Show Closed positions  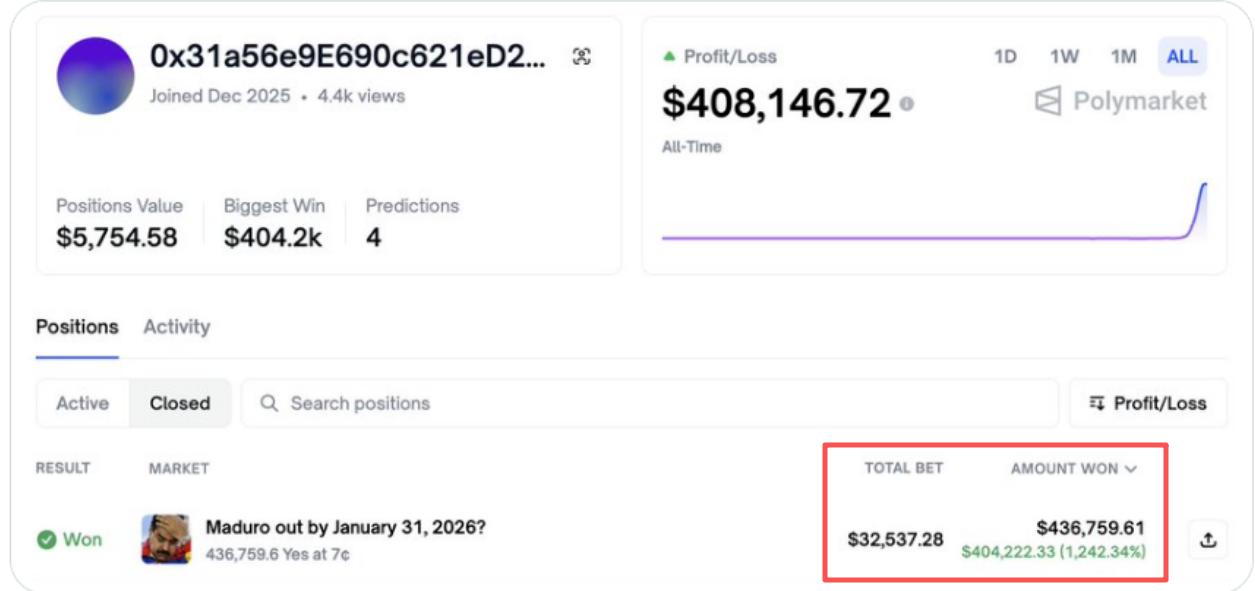tap(180, 404)
